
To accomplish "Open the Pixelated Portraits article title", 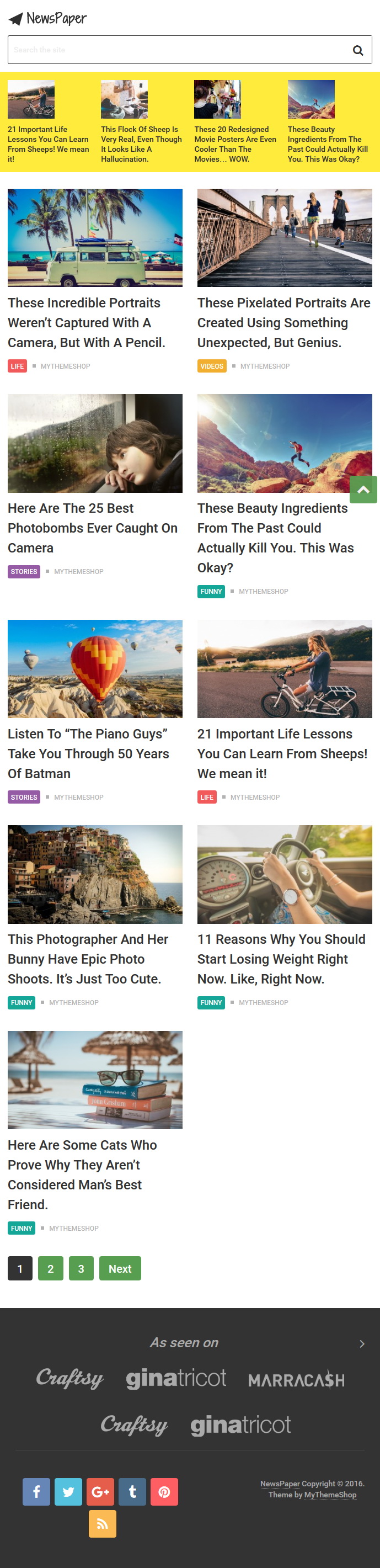I will coord(284,323).
